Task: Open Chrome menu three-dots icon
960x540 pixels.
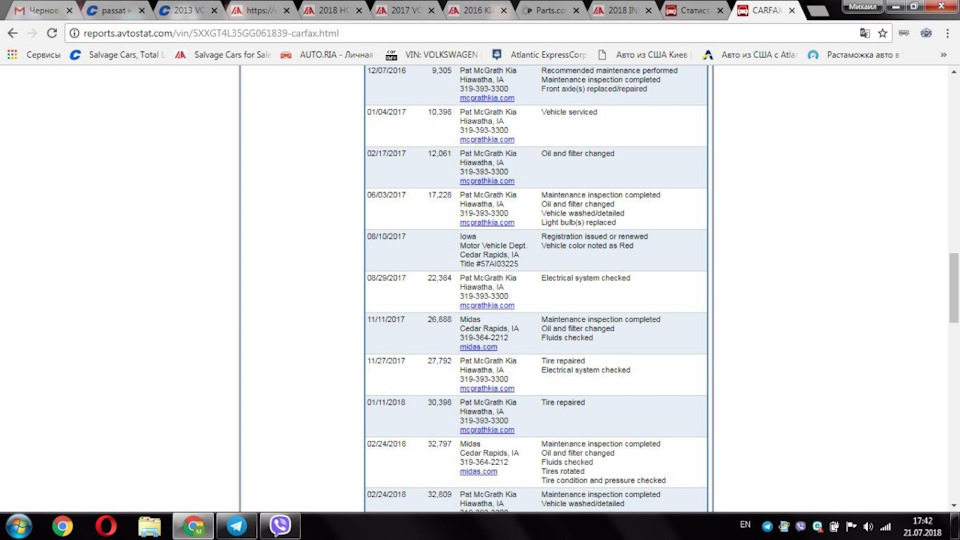Action: [947, 33]
